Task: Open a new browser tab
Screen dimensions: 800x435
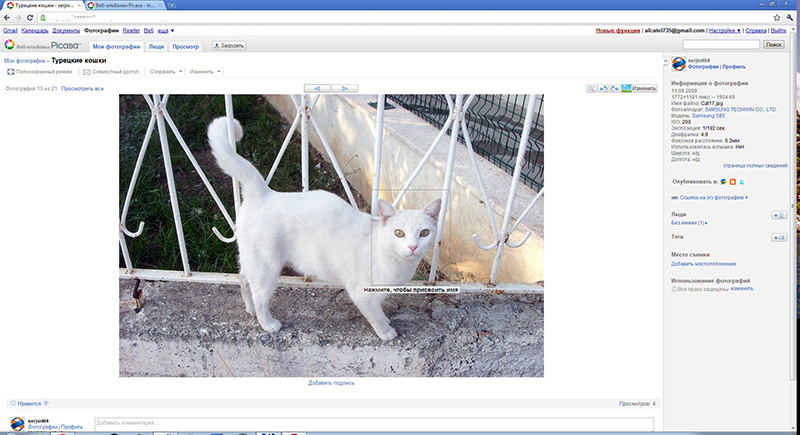Action: (x=172, y=5)
